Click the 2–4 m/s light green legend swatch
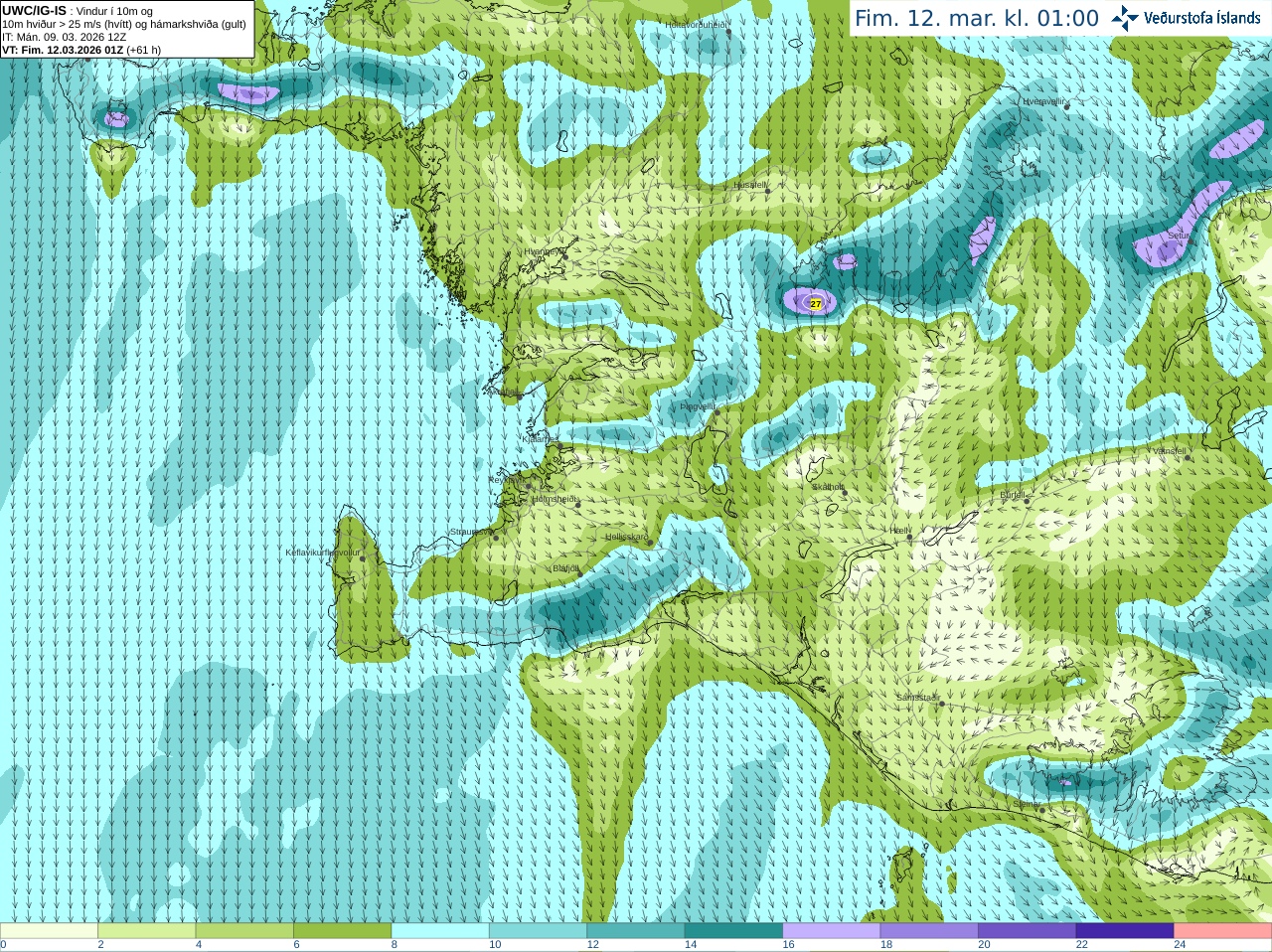This screenshot has height=952, width=1272. pos(146,931)
